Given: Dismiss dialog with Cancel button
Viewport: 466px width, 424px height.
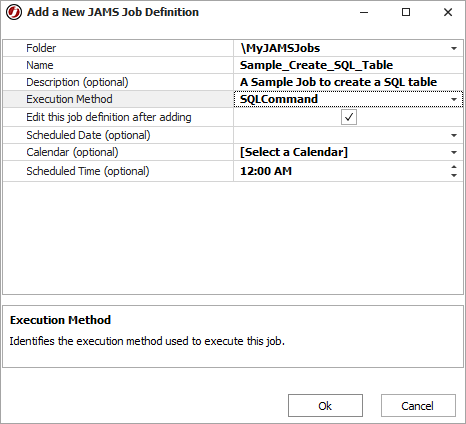Looking at the screenshot, I should click(x=418, y=406).
